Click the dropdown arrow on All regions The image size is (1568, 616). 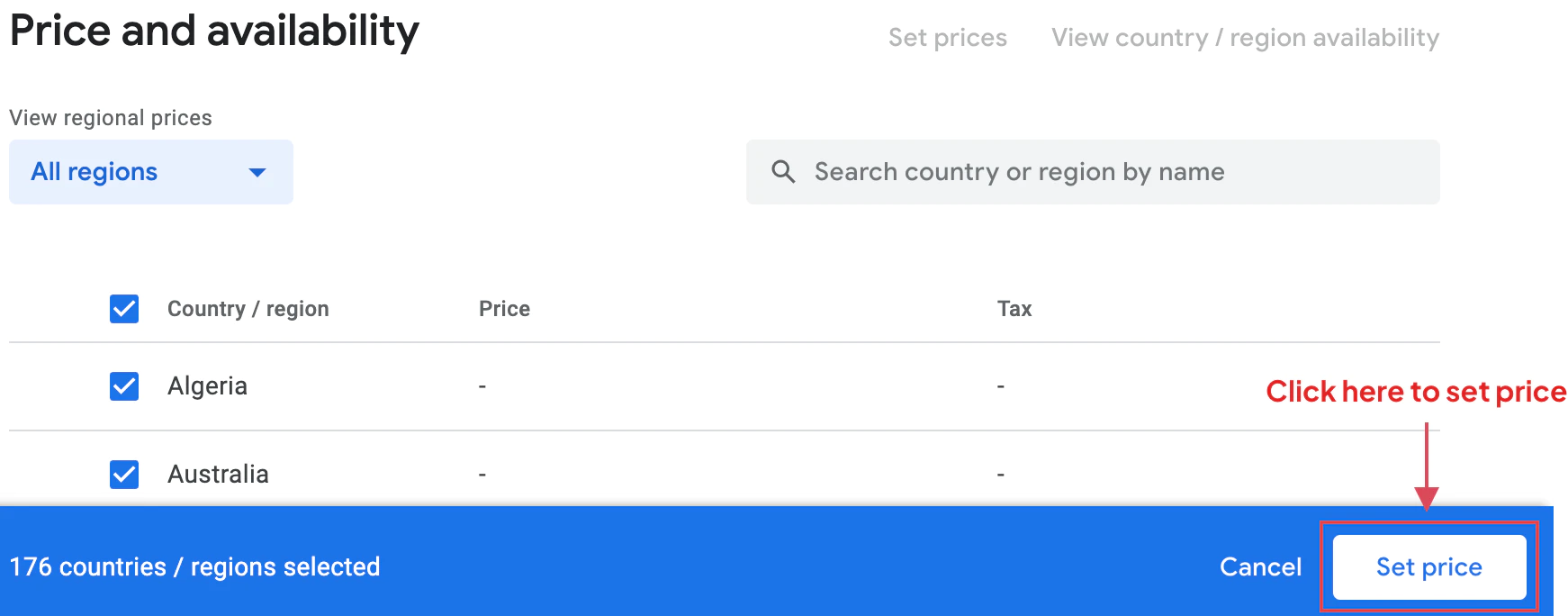[x=257, y=172]
